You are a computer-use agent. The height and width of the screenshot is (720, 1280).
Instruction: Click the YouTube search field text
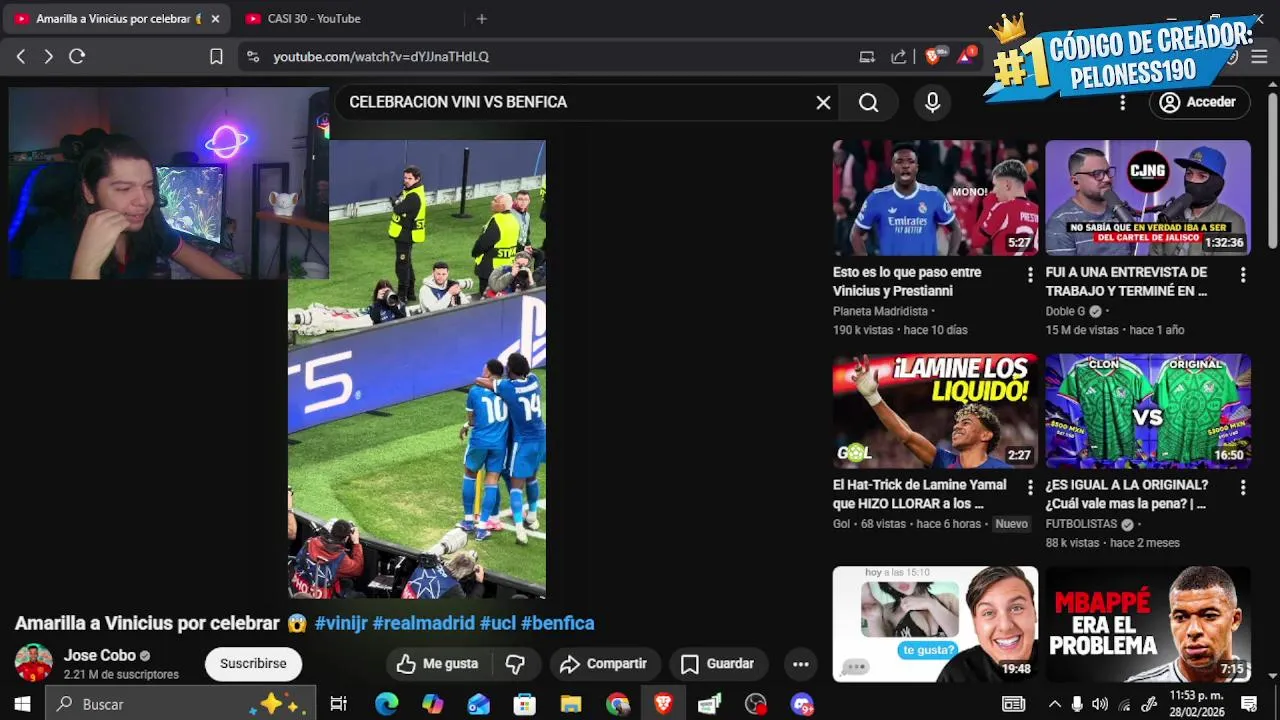pyautogui.click(x=458, y=102)
